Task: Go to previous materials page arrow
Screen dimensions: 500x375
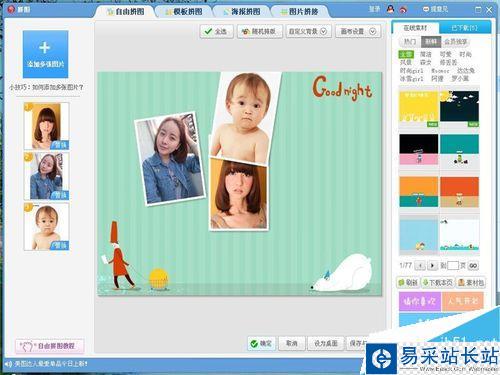Action: point(420,266)
